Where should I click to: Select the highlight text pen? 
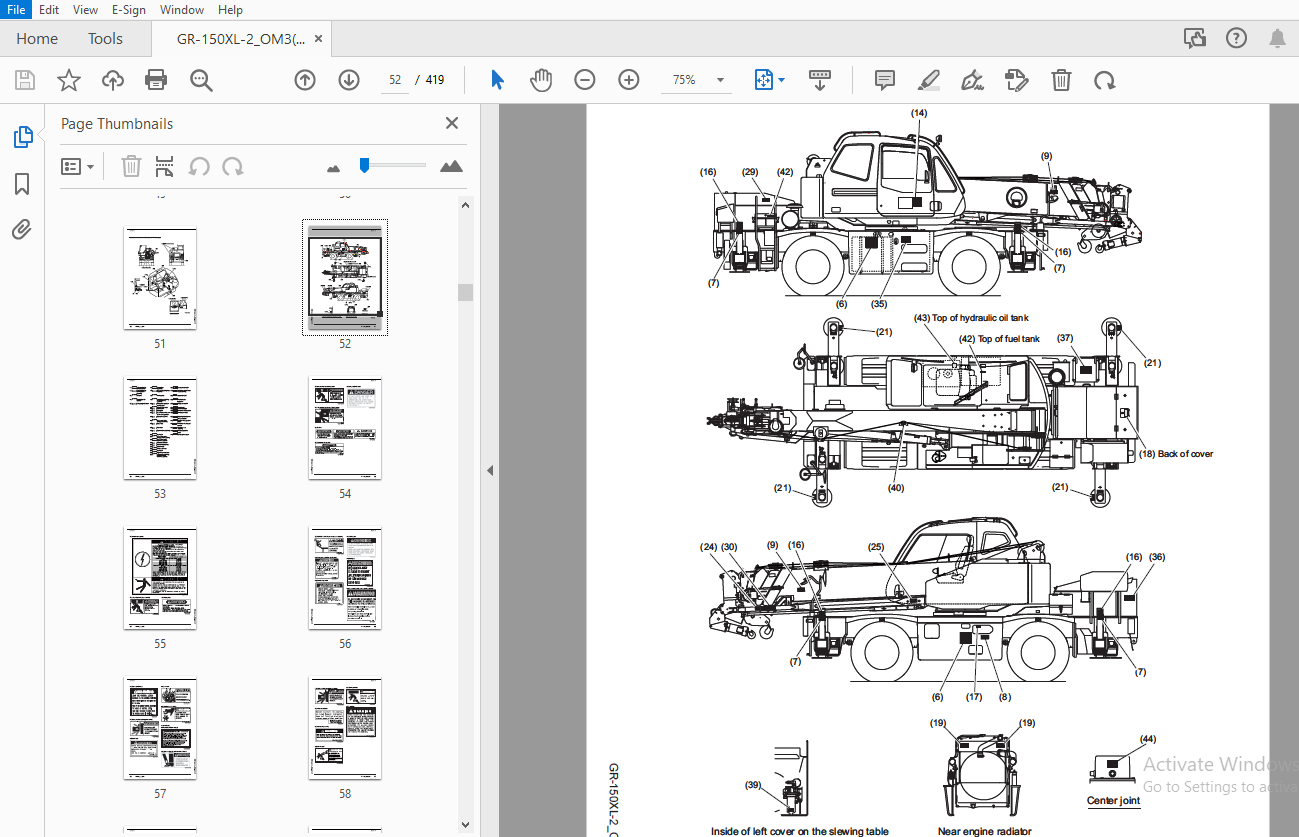click(x=929, y=81)
